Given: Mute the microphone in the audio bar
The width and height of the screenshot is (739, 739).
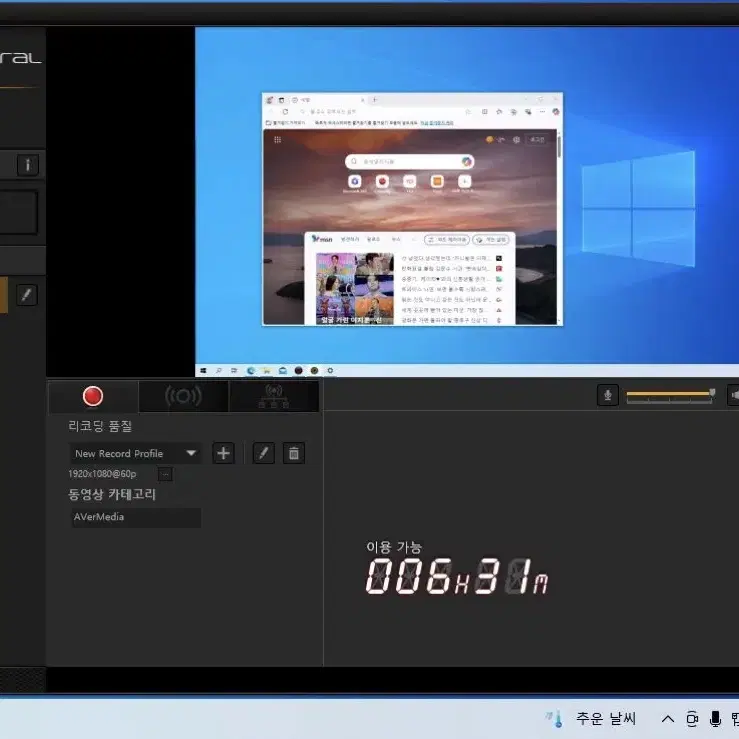Looking at the screenshot, I should [x=608, y=395].
